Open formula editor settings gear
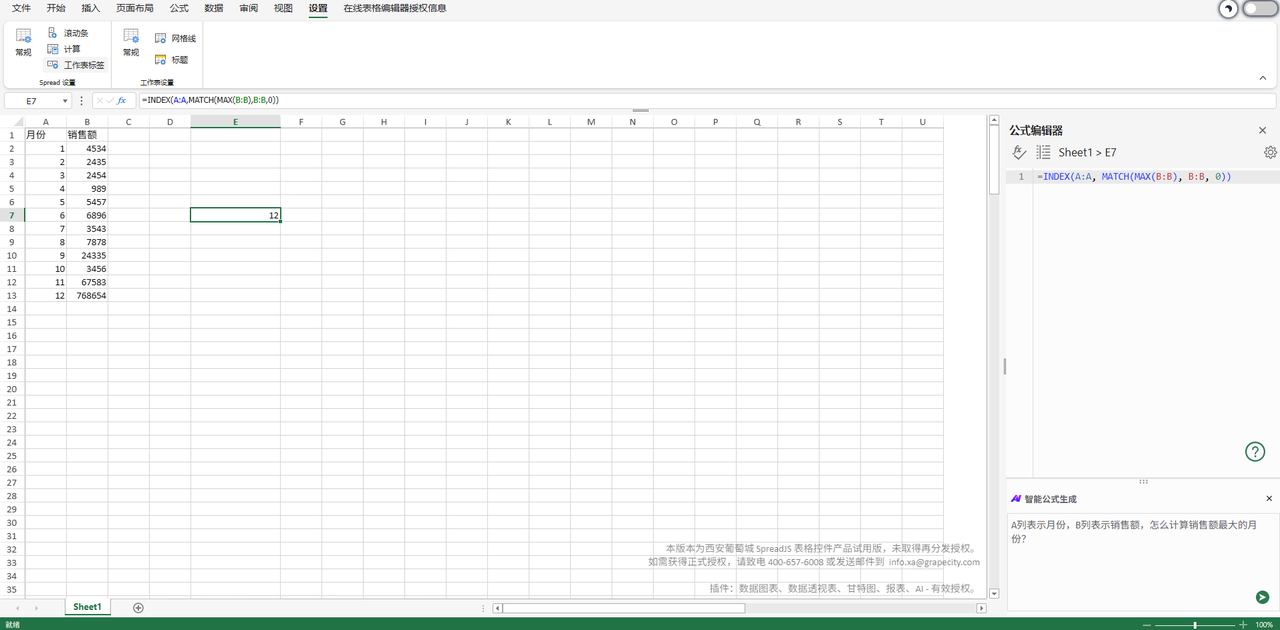Viewport: 1280px width, 630px height. pyautogui.click(x=1270, y=152)
